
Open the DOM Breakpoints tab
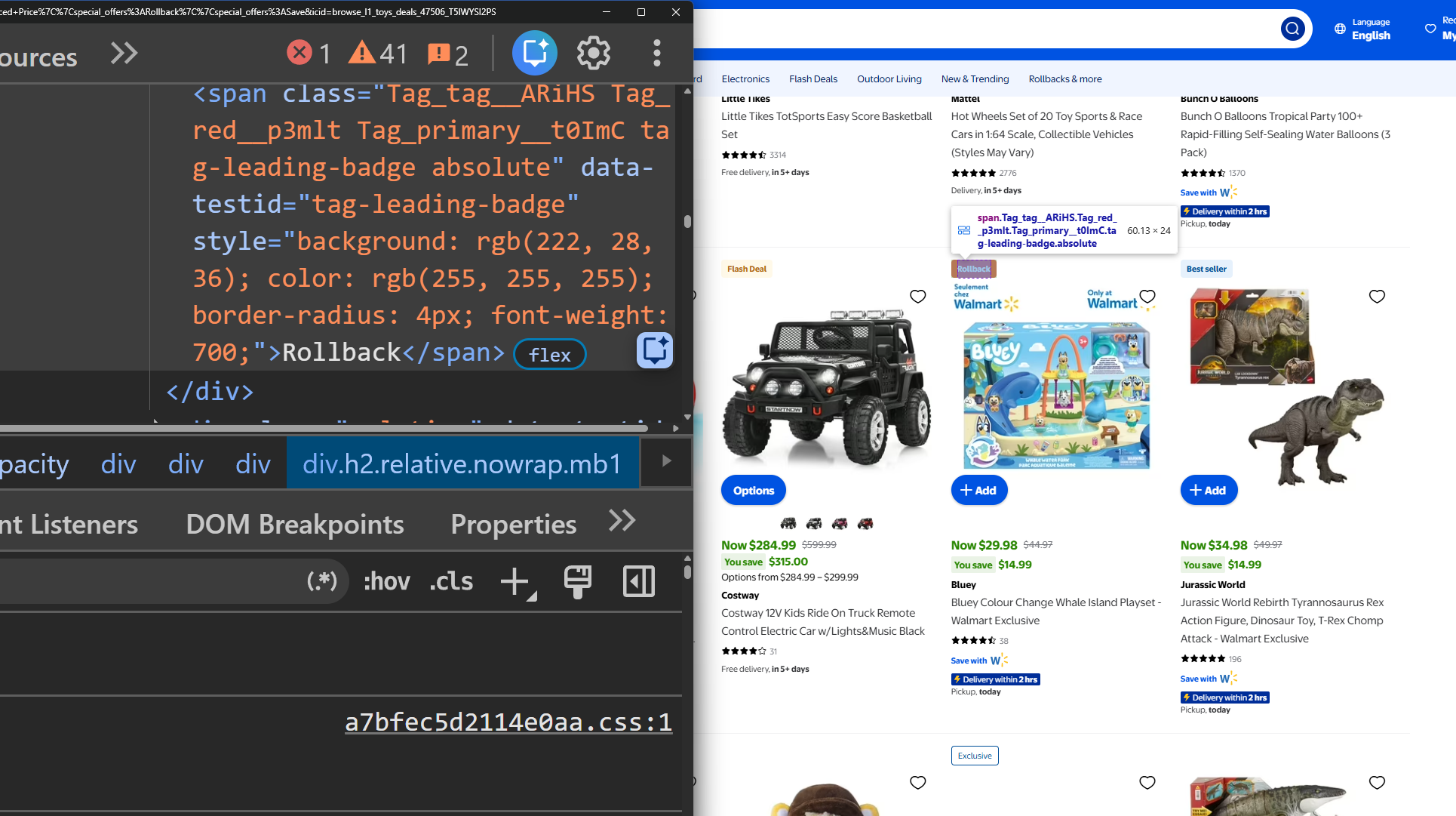coord(295,524)
